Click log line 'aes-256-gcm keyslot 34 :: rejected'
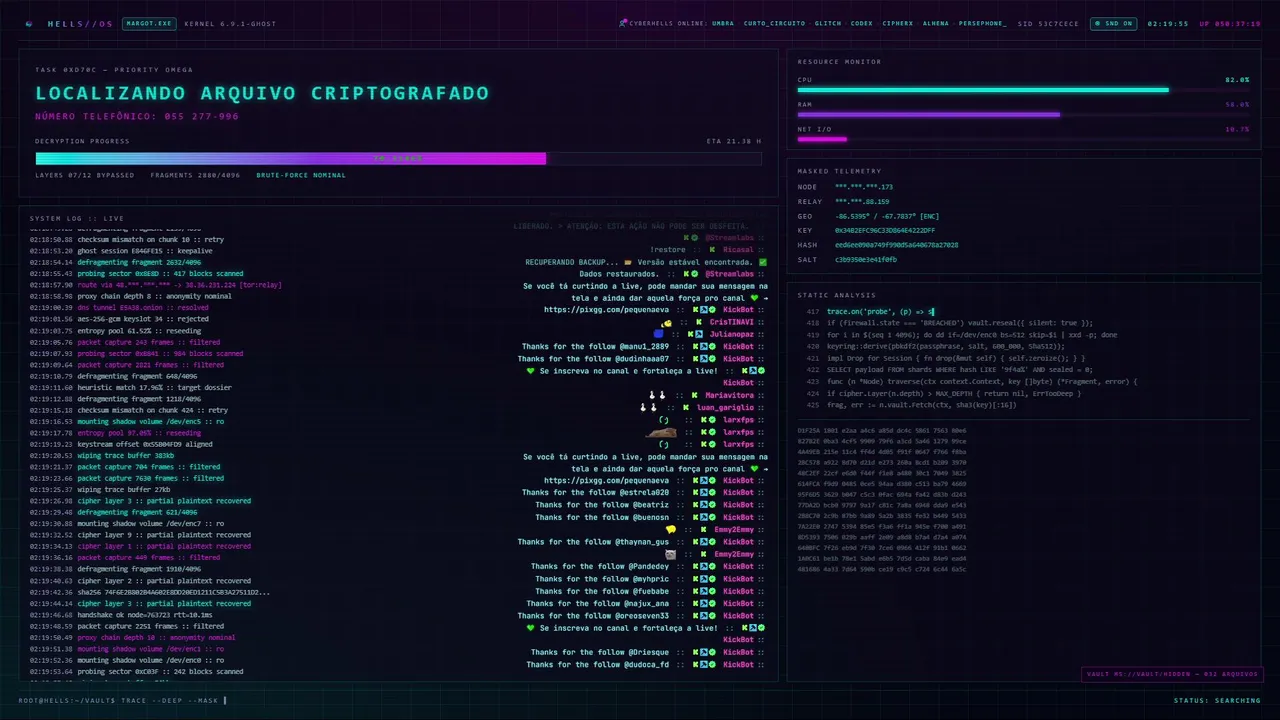The height and width of the screenshot is (720, 1280). coord(119,319)
